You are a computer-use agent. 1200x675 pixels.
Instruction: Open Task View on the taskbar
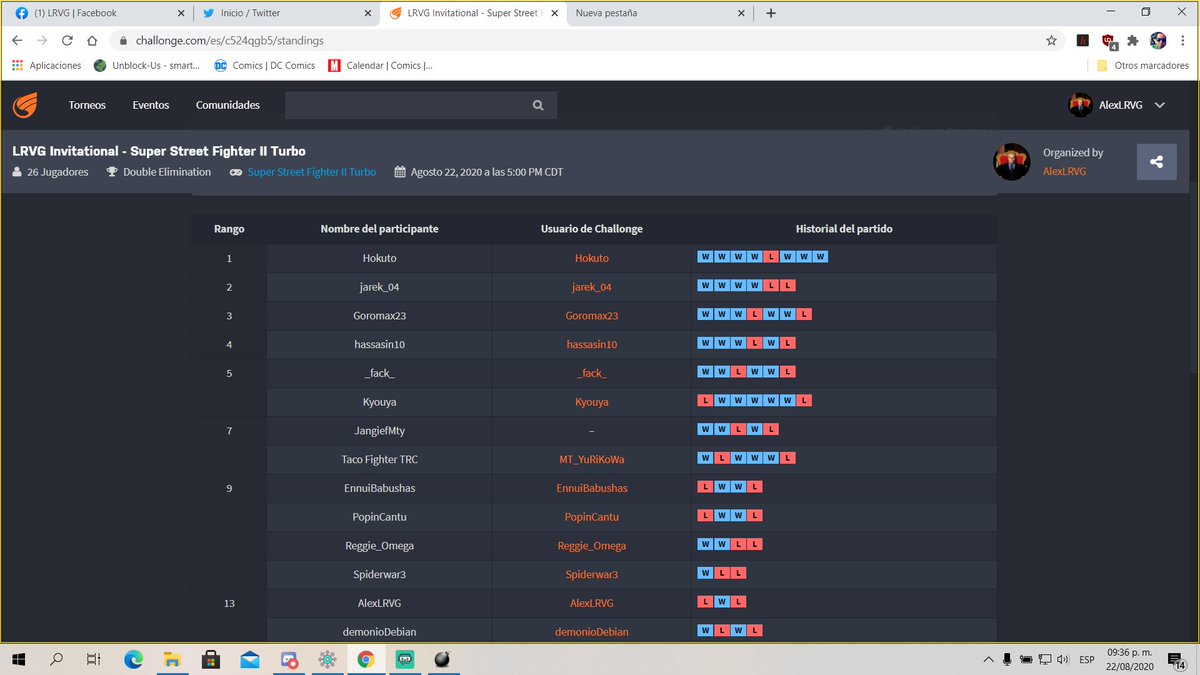pos(93,659)
